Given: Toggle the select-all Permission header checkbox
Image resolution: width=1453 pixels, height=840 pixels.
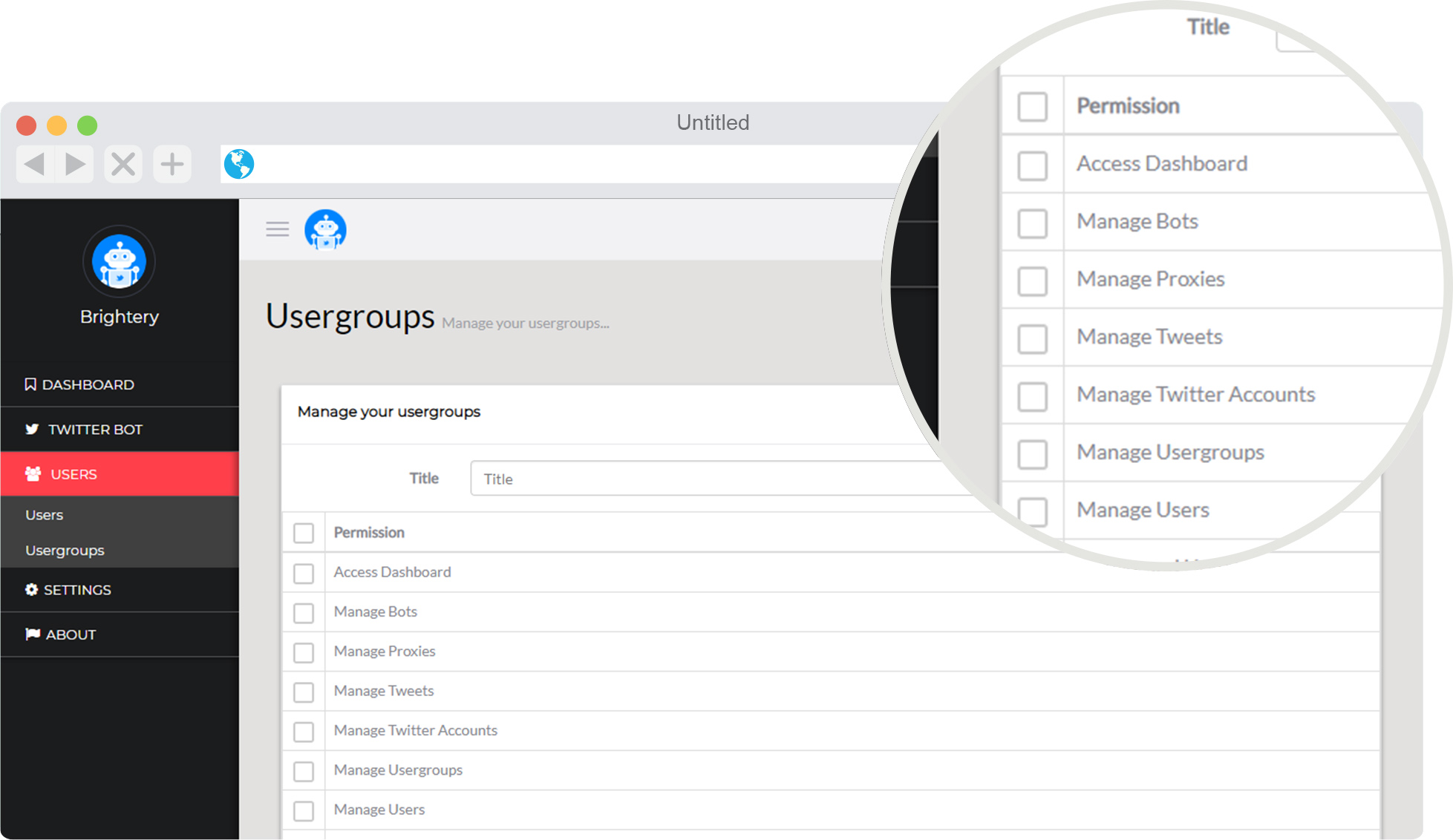Looking at the screenshot, I should [x=304, y=533].
